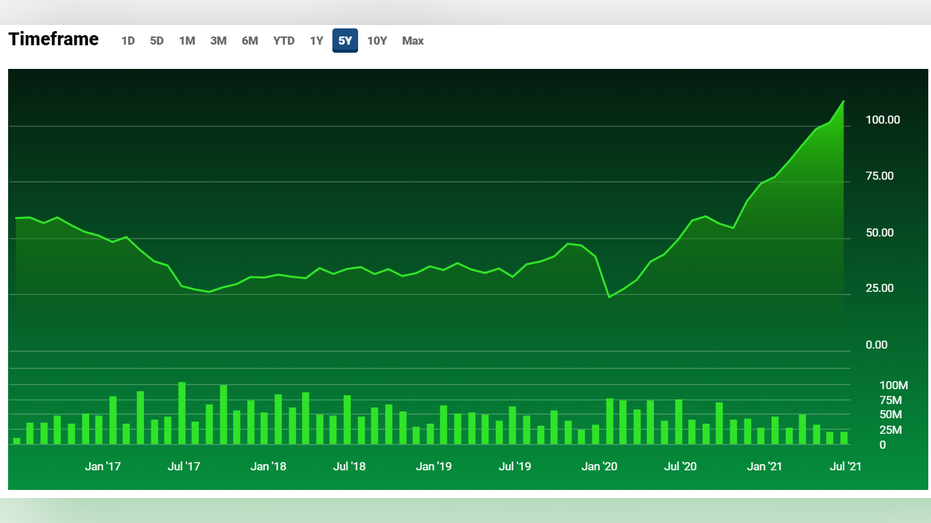Click the 100M volume axis label
The width and height of the screenshot is (931, 523).
click(894, 385)
